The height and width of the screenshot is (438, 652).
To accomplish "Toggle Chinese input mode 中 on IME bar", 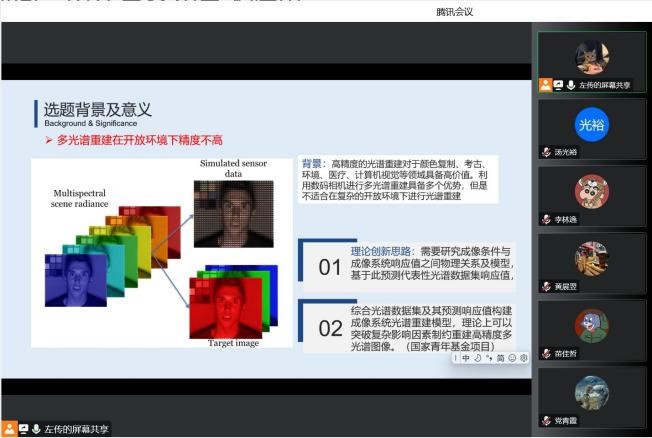I will click(x=466, y=358).
